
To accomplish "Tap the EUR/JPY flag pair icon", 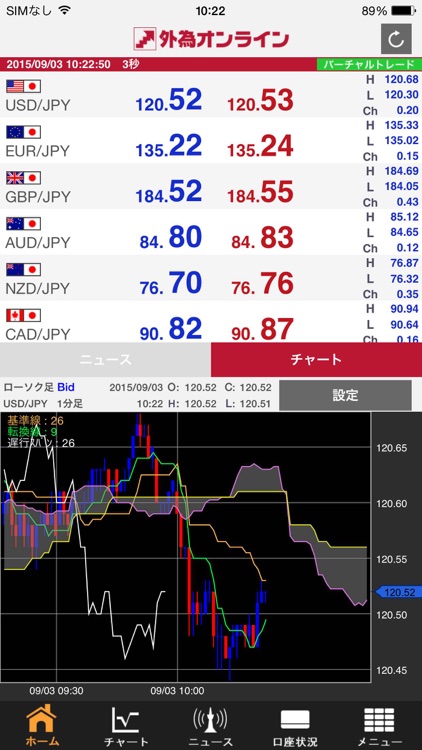I will pyautogui.click(x=23, y=132).
